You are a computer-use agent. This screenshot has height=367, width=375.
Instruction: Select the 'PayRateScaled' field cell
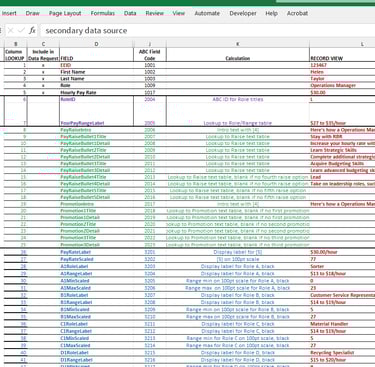tap(96, 259)
